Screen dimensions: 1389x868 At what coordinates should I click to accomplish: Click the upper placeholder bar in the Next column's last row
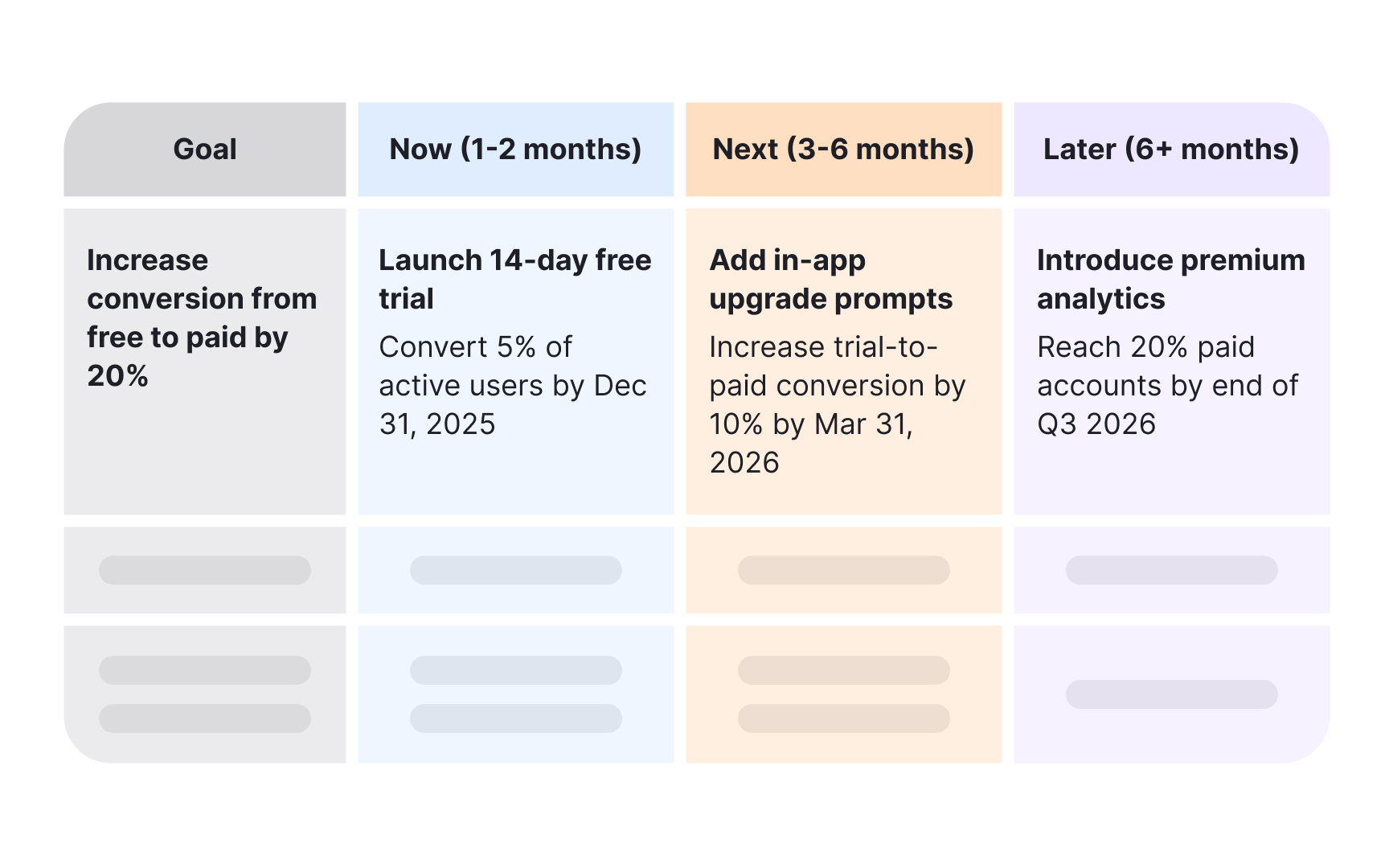pyautogui.click(x=843, y=670)
